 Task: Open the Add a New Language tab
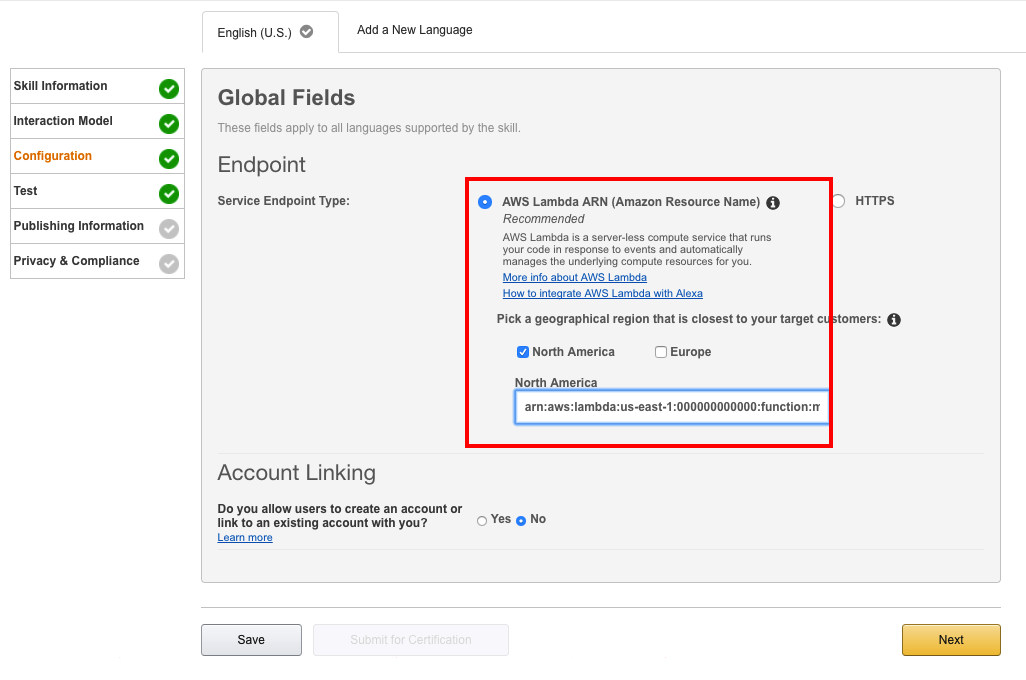pos(414,30)
